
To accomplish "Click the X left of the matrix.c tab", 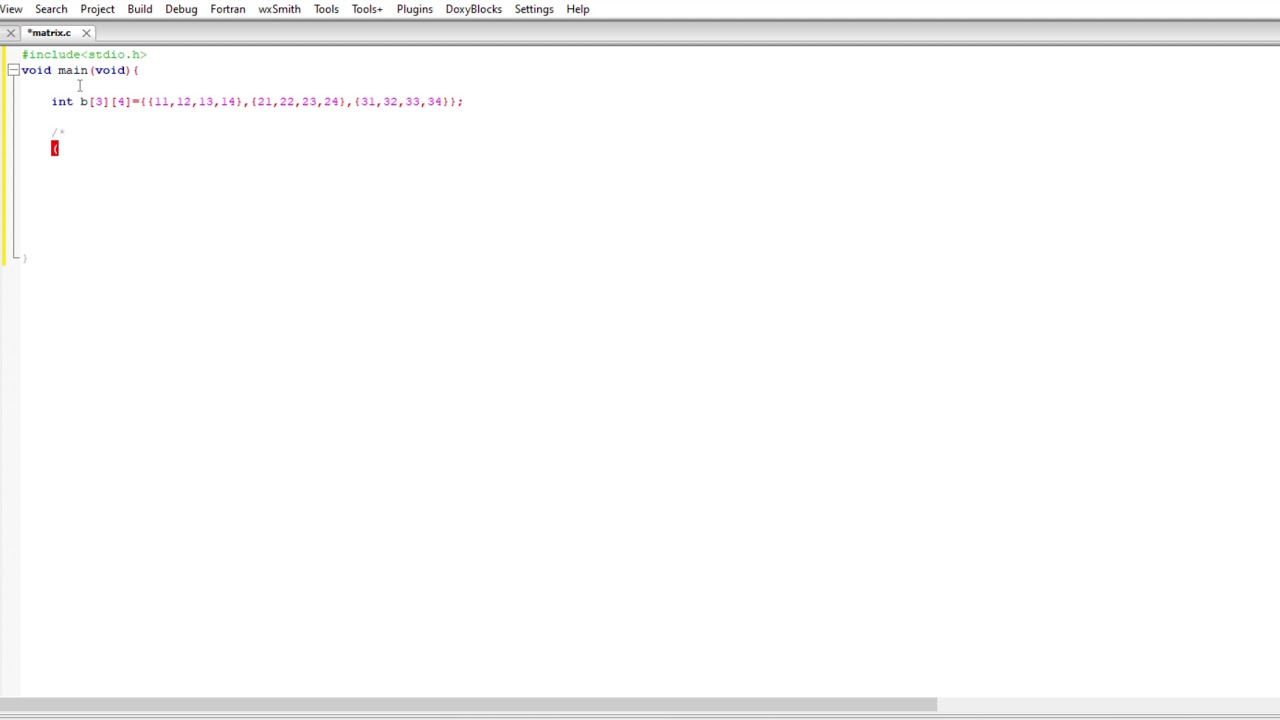I will coord(10,33).
